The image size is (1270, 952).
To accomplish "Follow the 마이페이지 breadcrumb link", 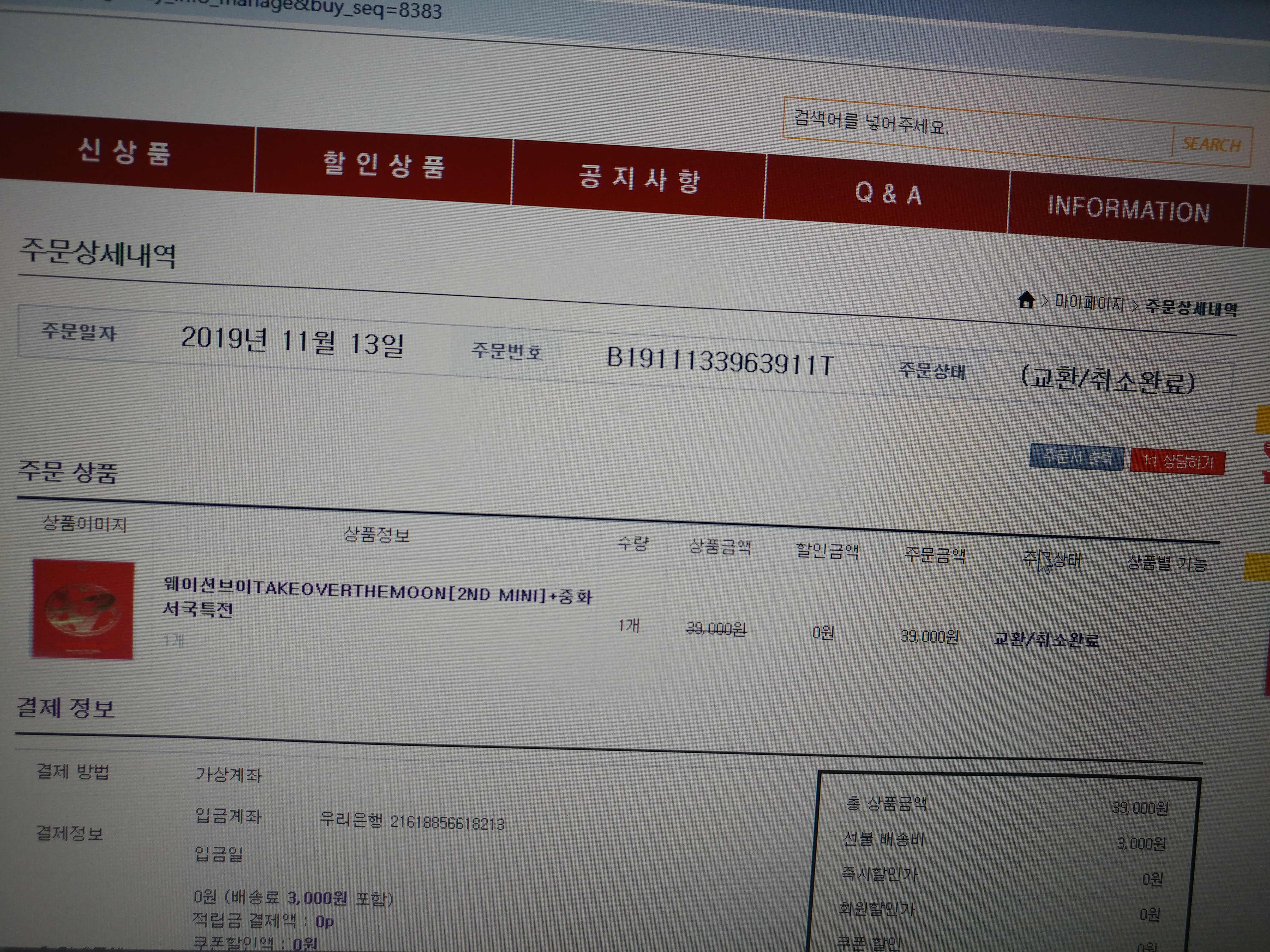I will [x=1089, y=303].
